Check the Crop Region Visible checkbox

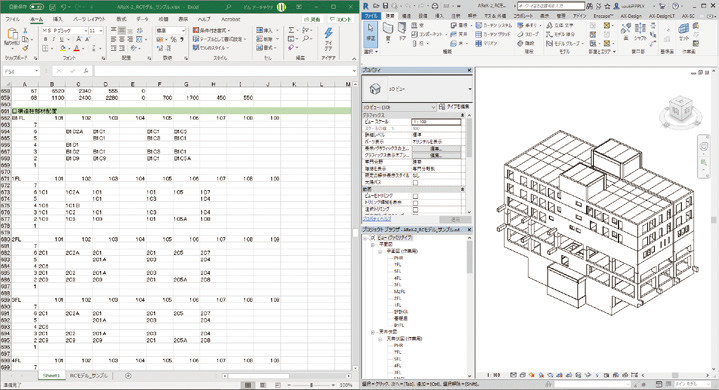click(415, 202)
